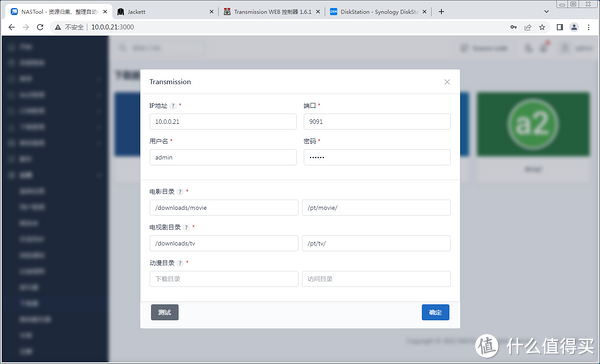Click the gray 测试 test button

tap(165, 312)
